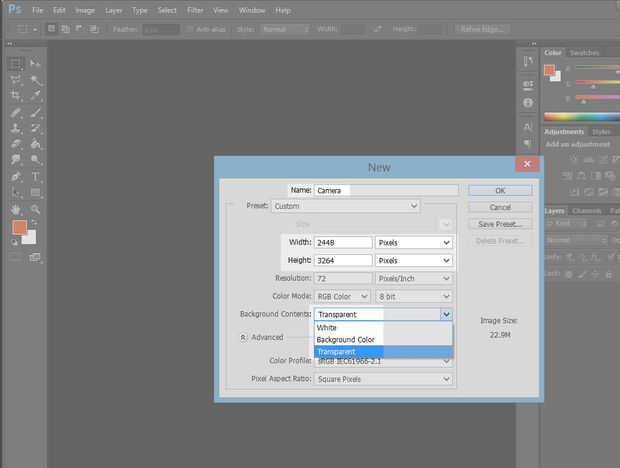The width and height of the screenshot is (620, 468).
Task: Open the Preset dropdown
Action: click(x=346, y=206)
